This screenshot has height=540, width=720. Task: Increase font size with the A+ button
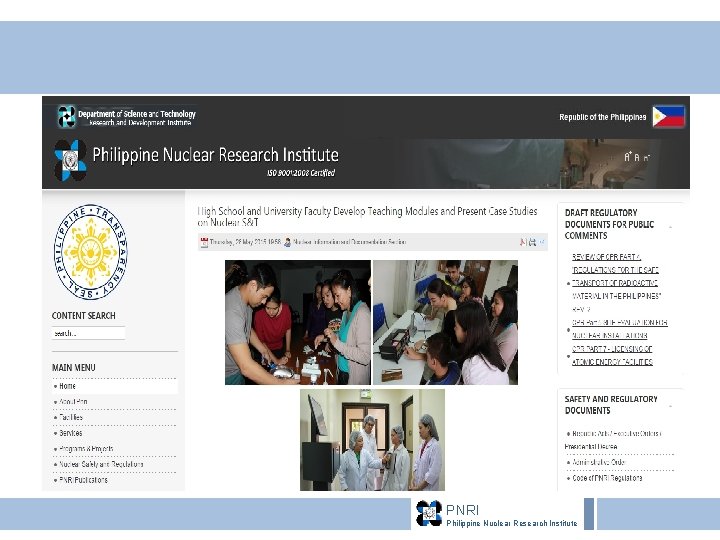(x=628, y=157)
